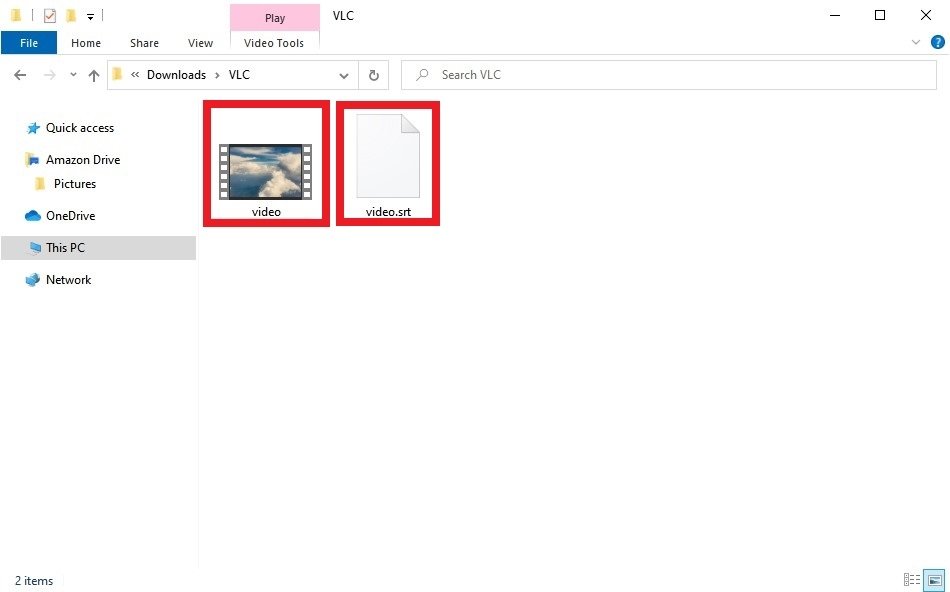950x592 pixels.
Task: Expand the address bar history dropdown
Action: (344, 76)
